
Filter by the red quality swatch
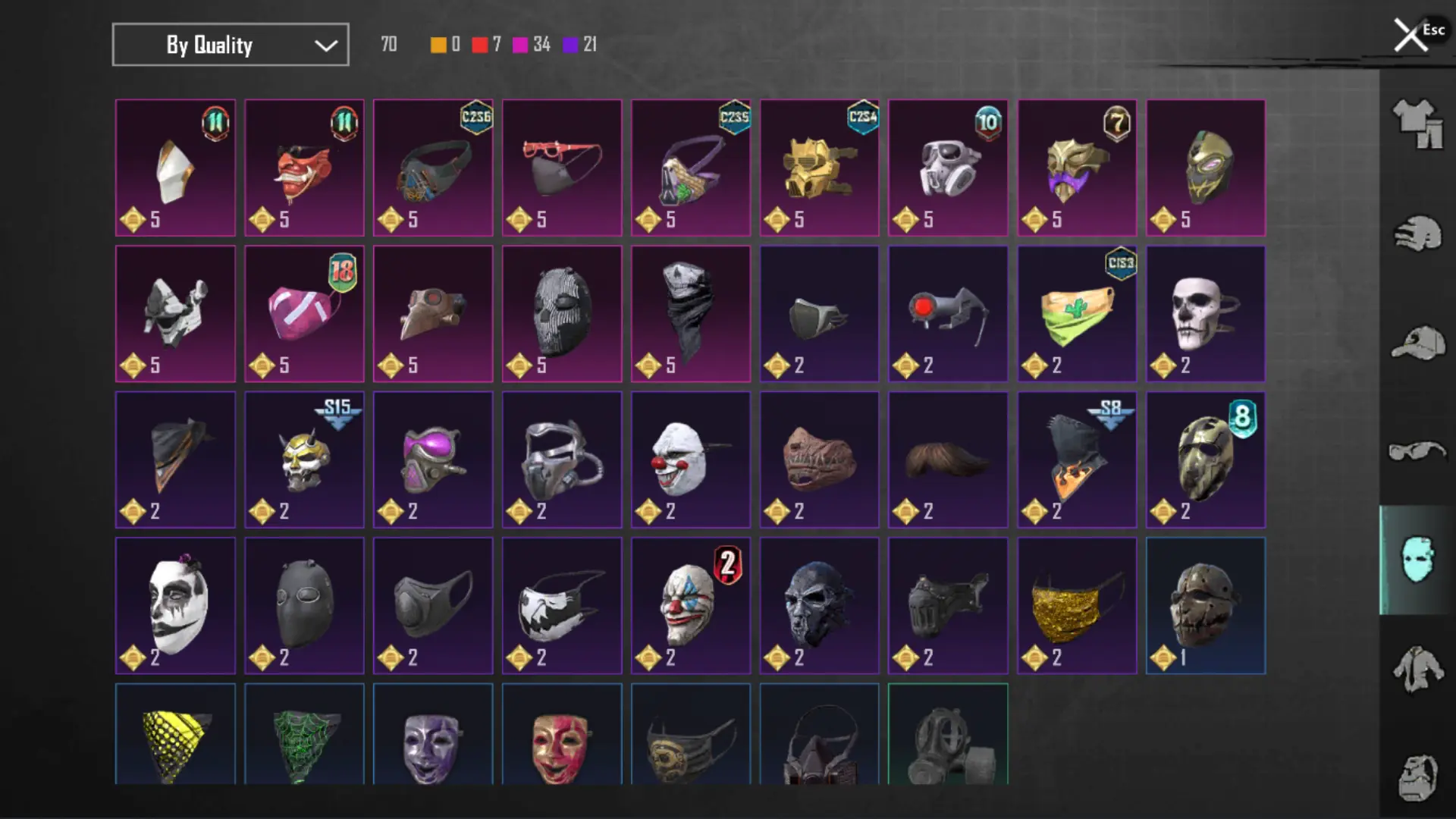[x=479, y=45]
